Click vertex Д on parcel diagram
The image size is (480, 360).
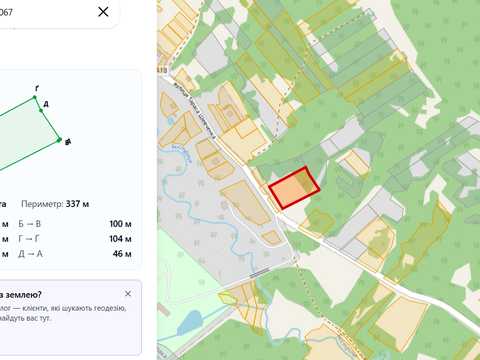[x=41, y=110]
